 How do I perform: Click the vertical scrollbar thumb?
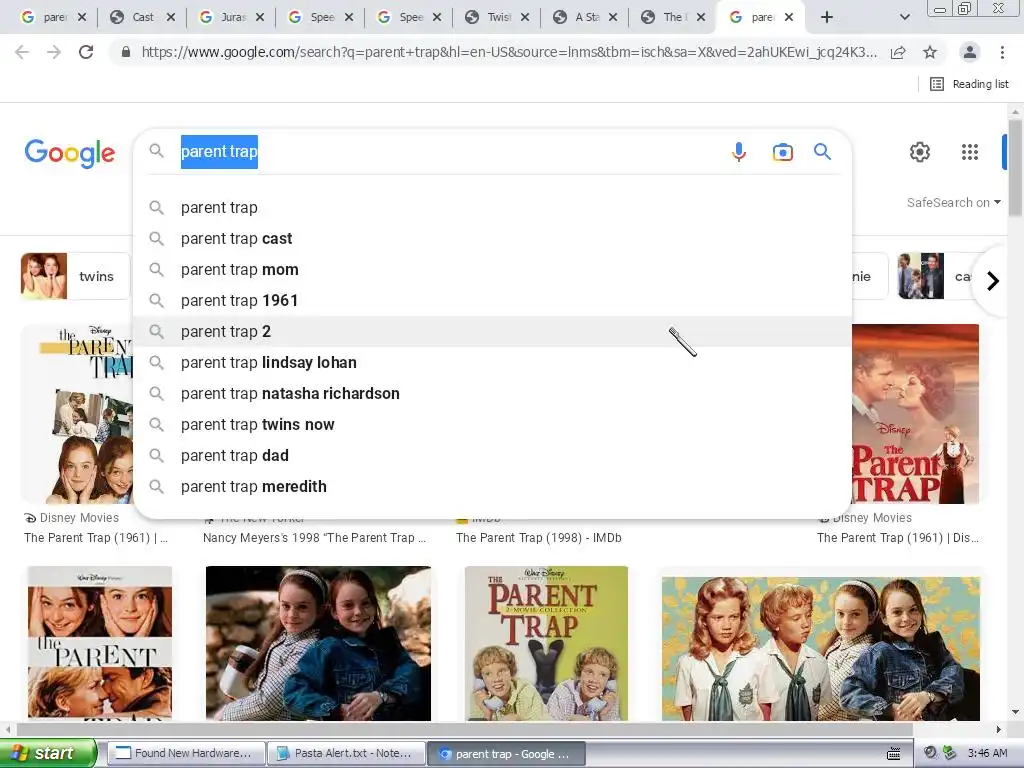1015,168
